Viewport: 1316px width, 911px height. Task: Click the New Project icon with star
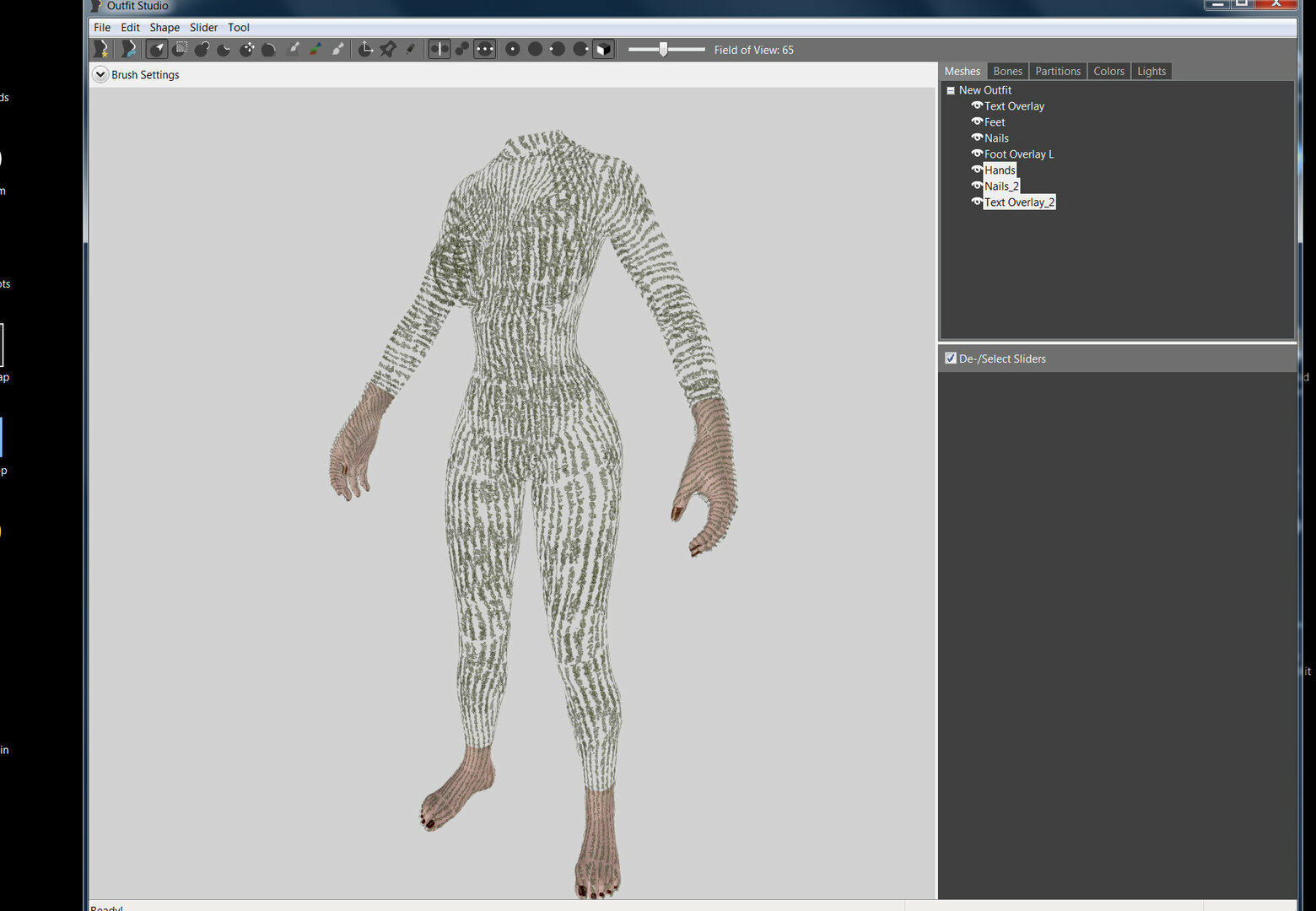[x=101, y=49]
